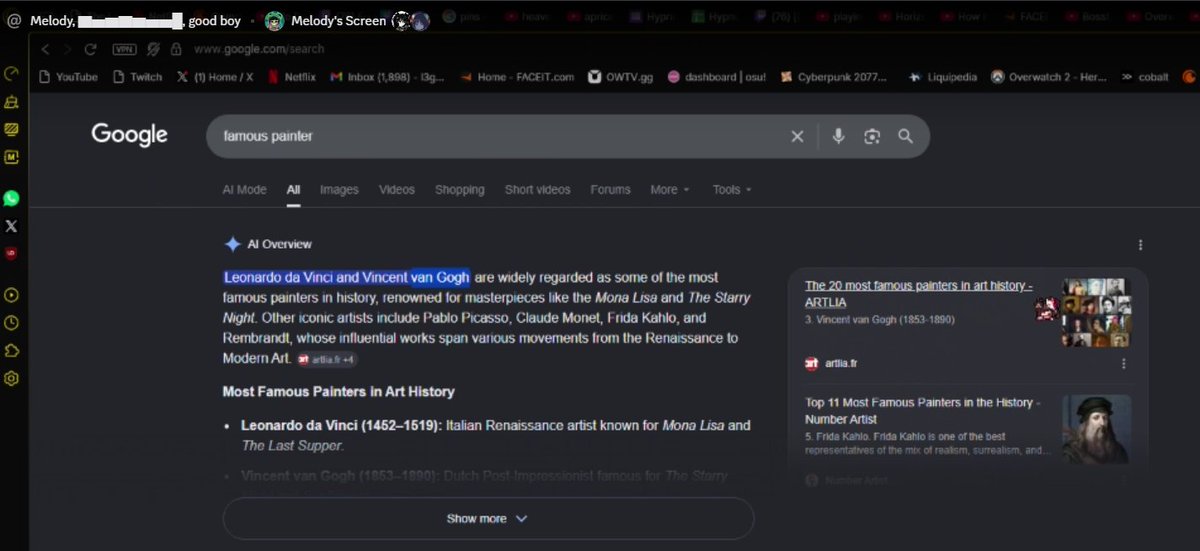Screen dimensions: 1200x551
Task: Switch to Forums tab
Action: (610, 189)
